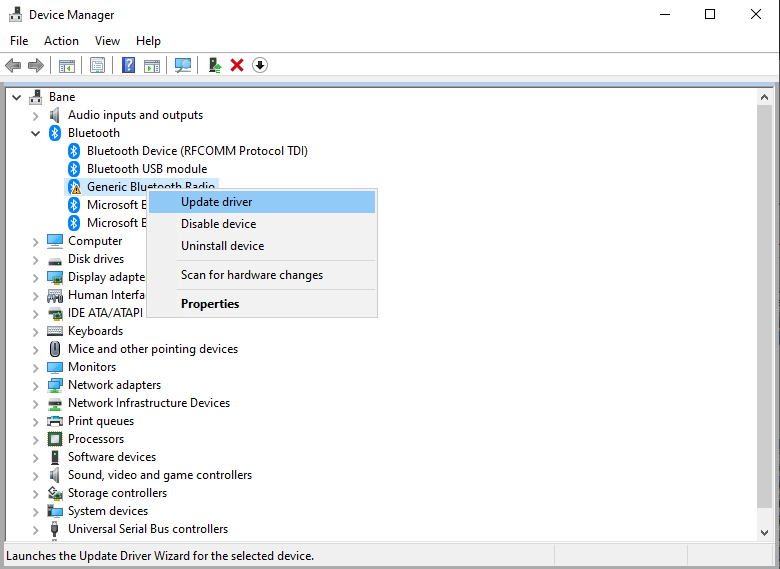
Task: Click the Processors chip icon
Action: coord(55,439)
